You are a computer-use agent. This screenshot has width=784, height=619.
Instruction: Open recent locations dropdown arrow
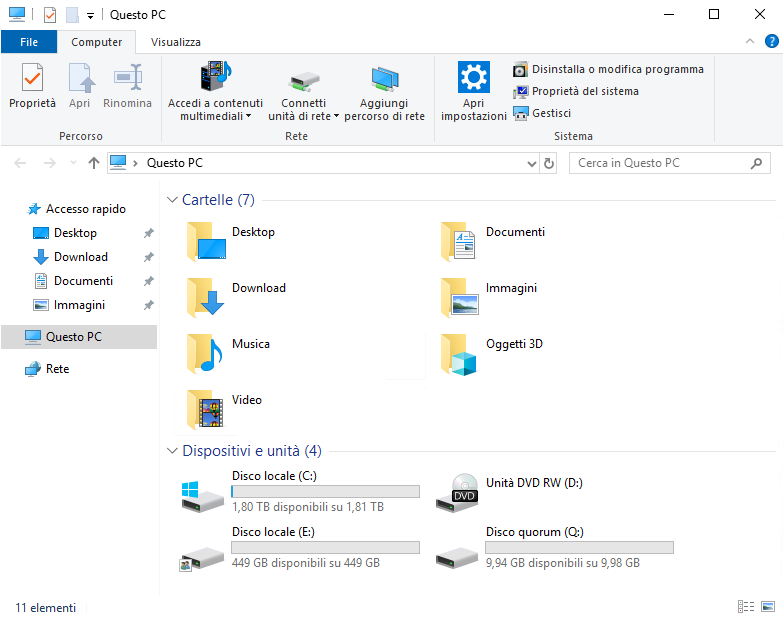(74, 163)
